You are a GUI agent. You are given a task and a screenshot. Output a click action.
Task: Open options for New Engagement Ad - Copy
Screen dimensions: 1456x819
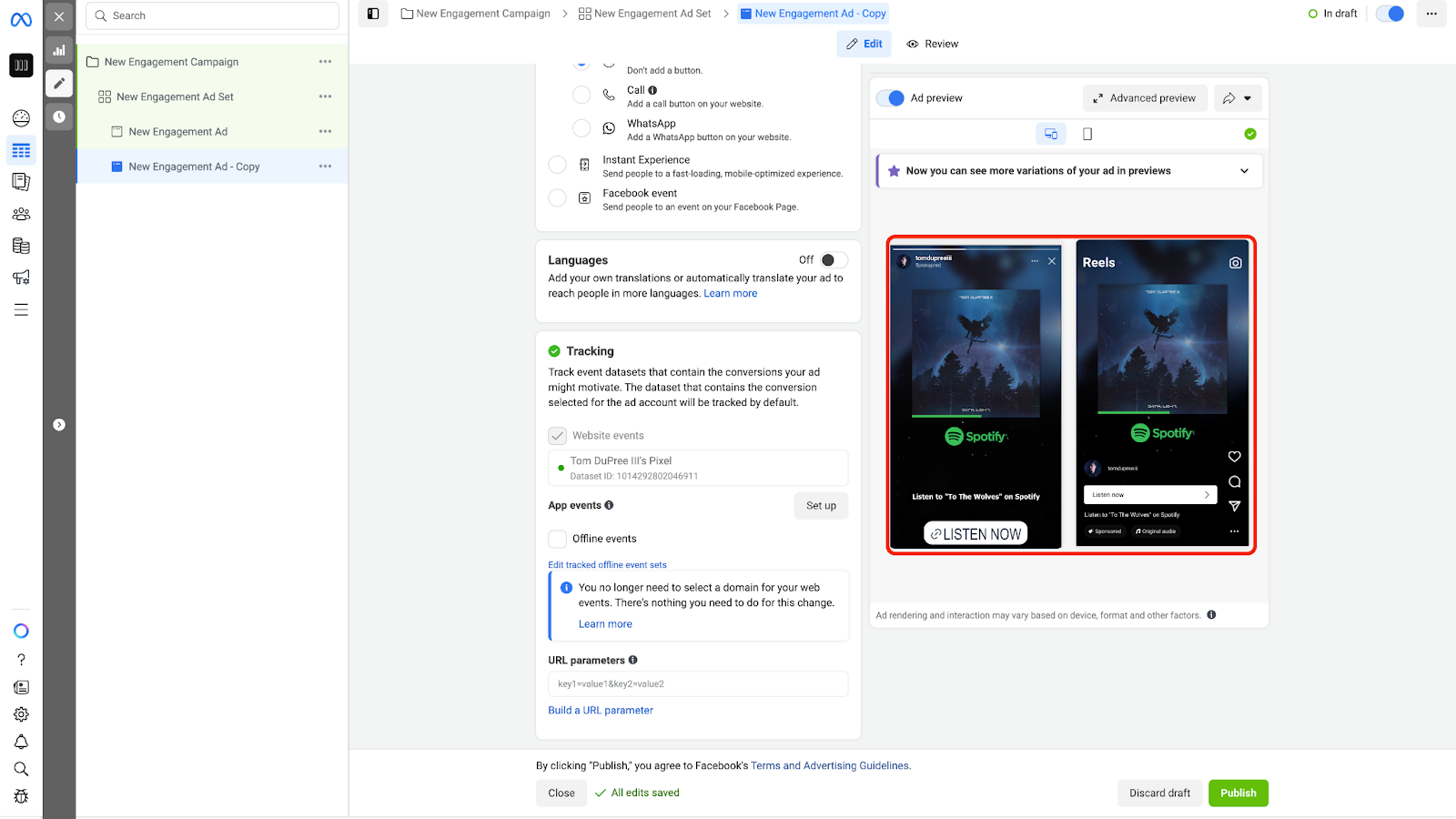(325, 167)
